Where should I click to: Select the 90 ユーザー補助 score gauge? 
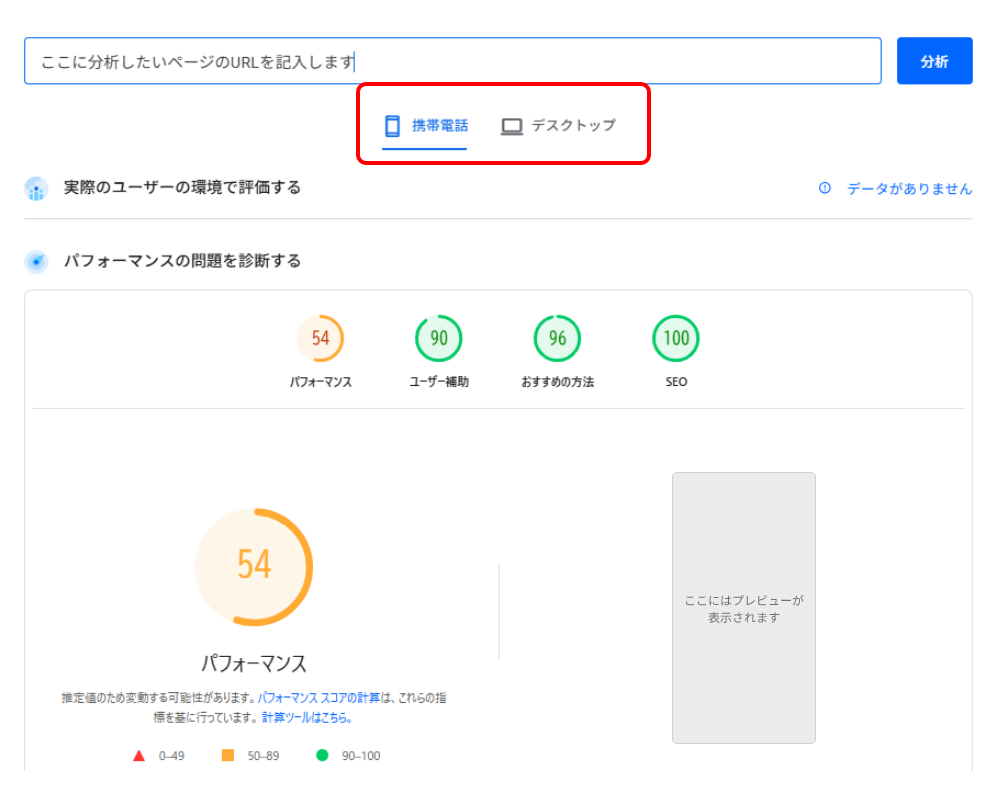pyautogui.click(x=439, y=339)
